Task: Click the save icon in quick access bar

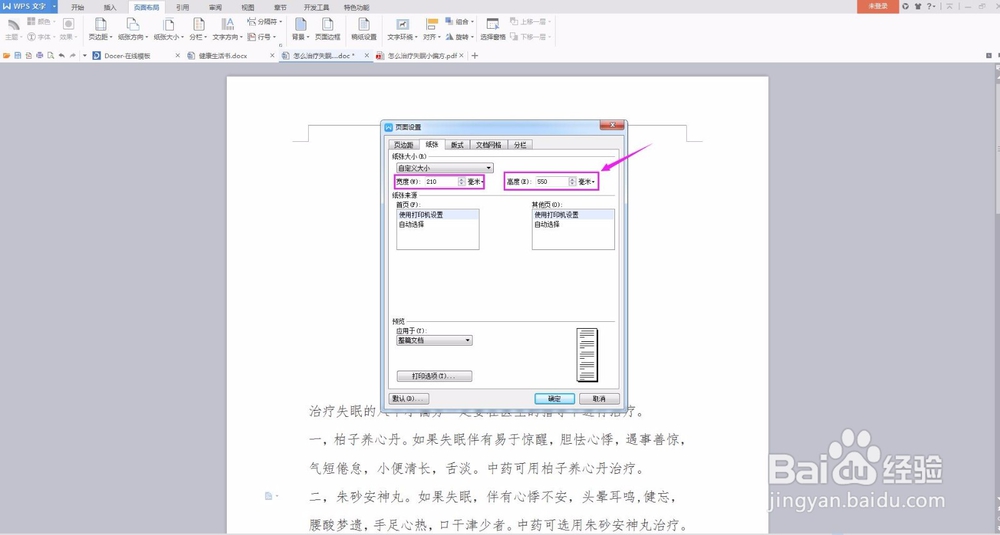Action: (18, 56)
